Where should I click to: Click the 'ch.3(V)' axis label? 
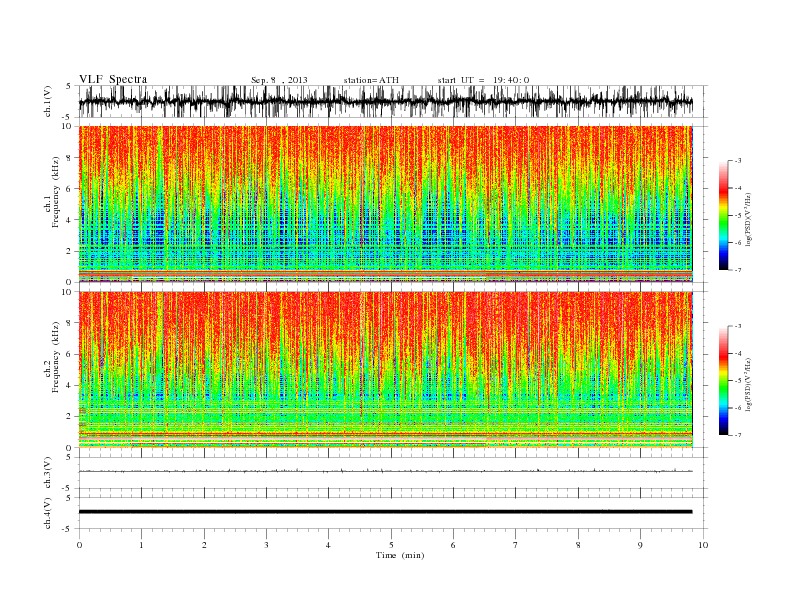(48, 473)
